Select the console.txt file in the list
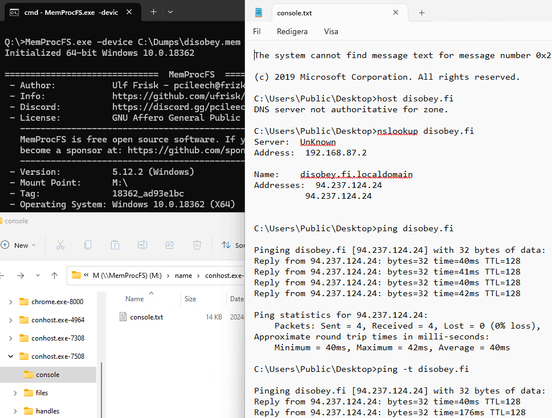 coord(146,317)
